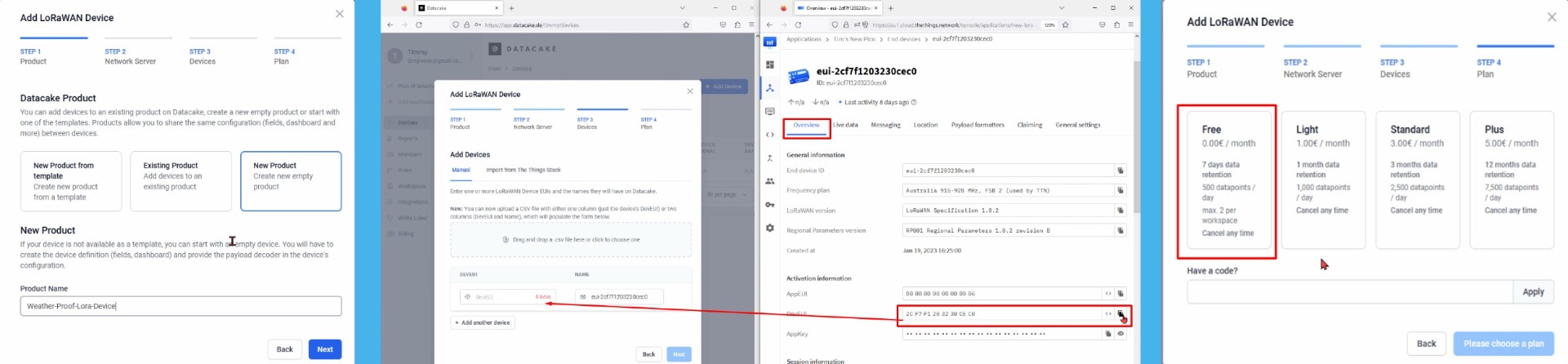Open the Applications breadcrumb link

pyautogui.click(x=804, y=39)
